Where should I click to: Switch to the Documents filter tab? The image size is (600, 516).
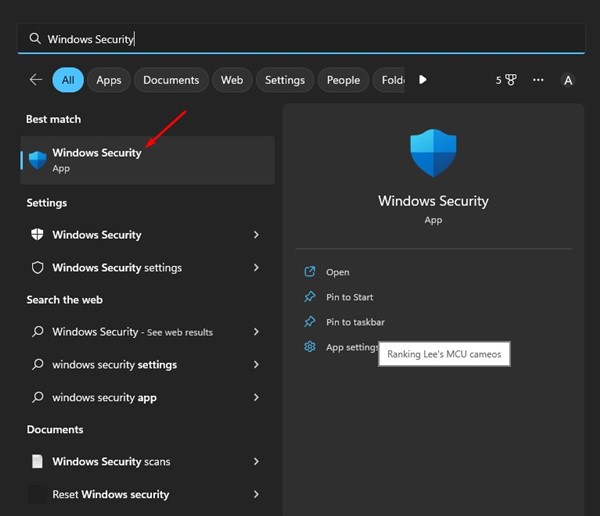coord(171,80)
